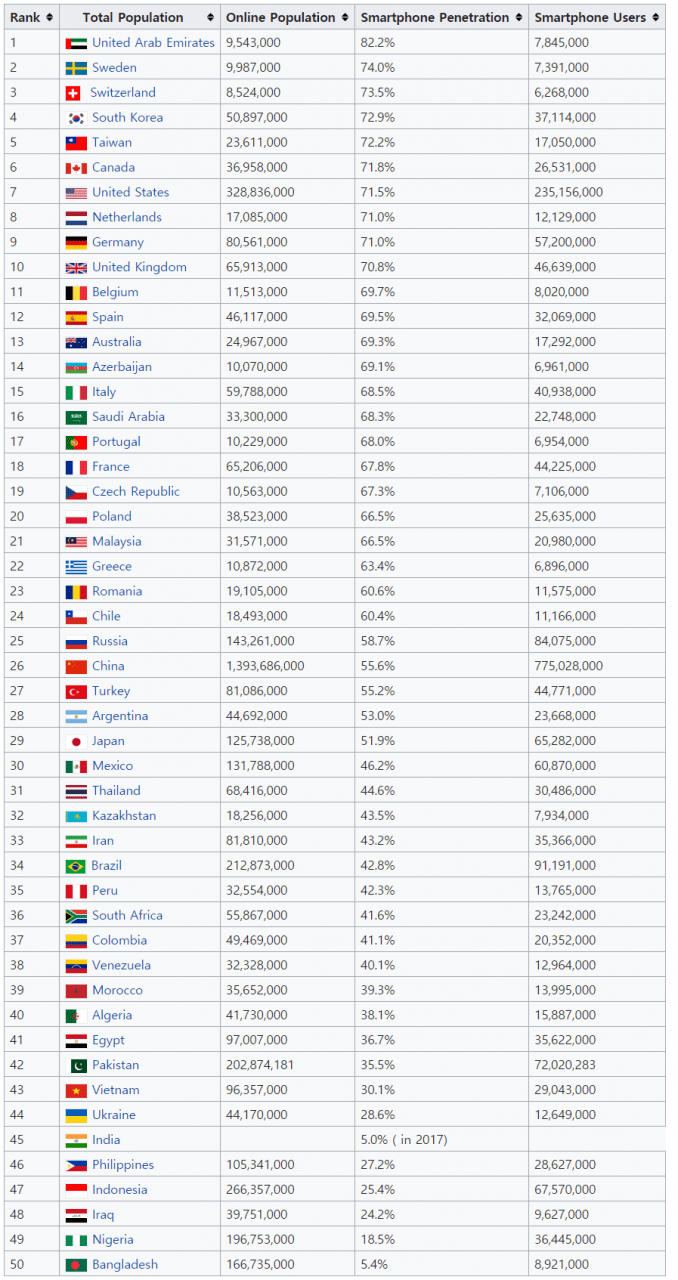This screenshot has width=678, height=1280.
Task: Sort by Smartphone Users column arrows
Action: click(x=655, y=18)
